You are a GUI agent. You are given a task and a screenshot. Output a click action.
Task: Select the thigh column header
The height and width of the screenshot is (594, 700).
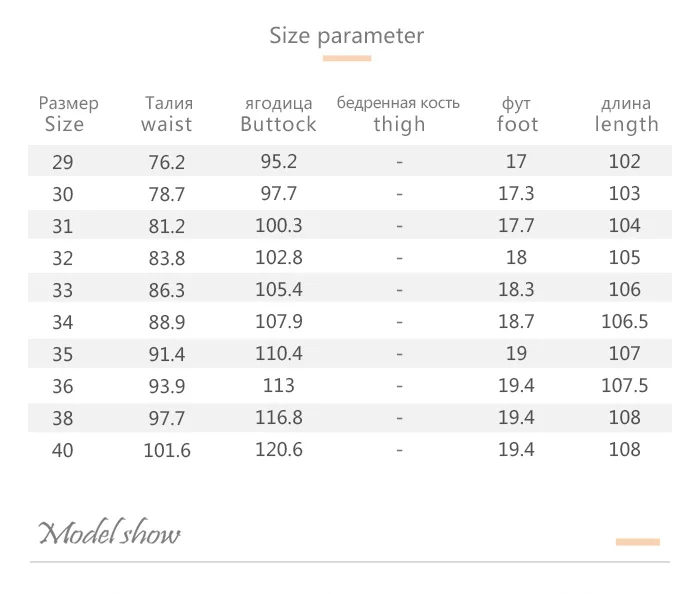pos(398,114)
